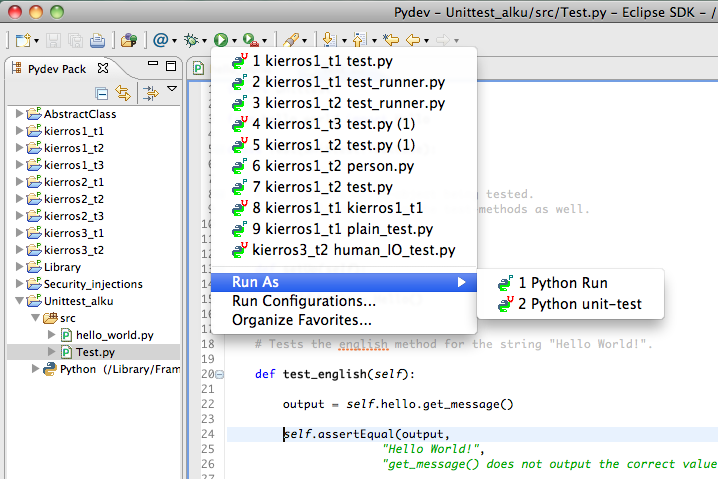
Task: Run '5 kierros1_t2 test.py (1)' launch
Action: [x=343, y=145]
